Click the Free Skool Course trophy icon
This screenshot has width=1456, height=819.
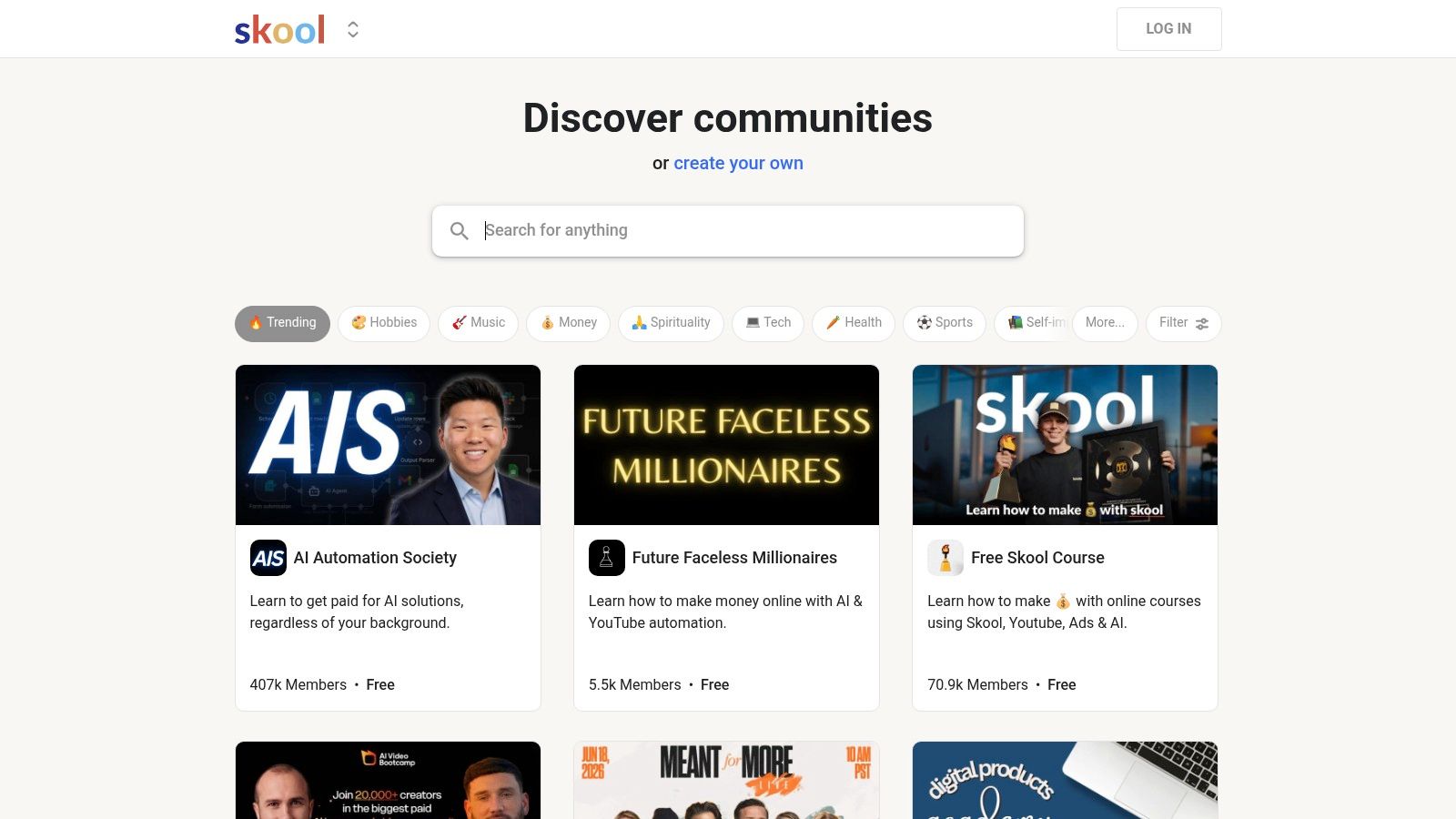click(x=945, y=558)
